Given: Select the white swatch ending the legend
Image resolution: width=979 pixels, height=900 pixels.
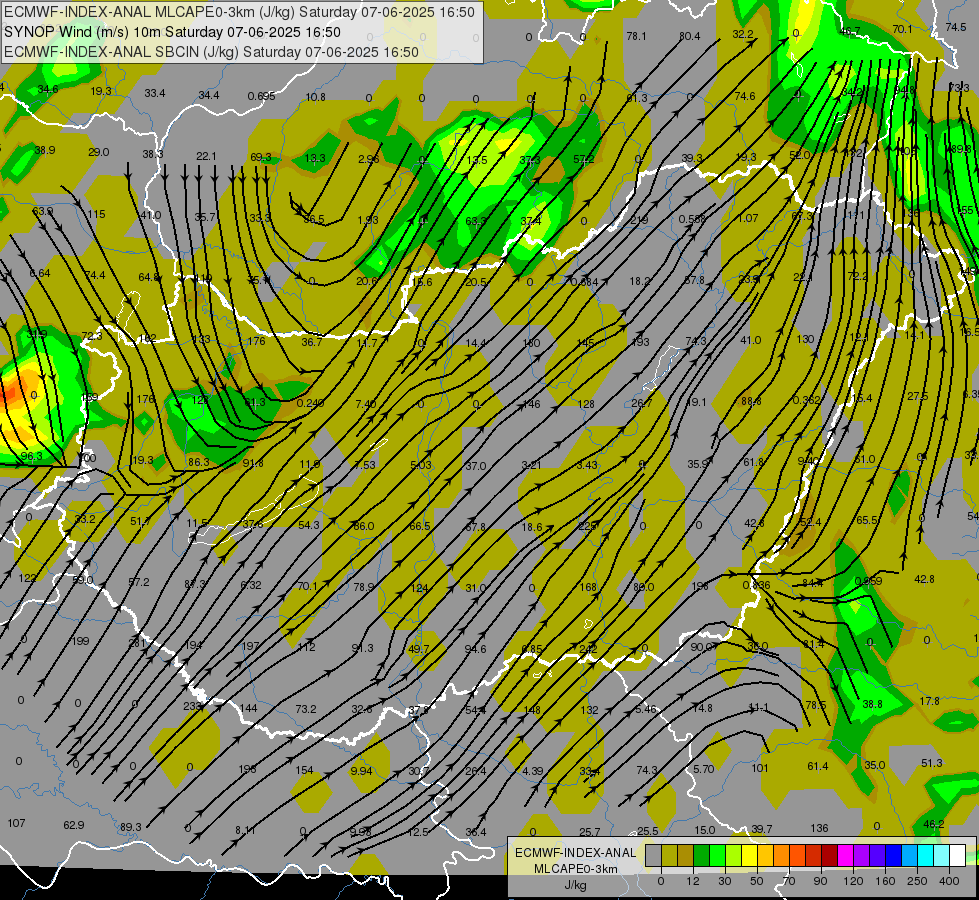Looking at the screenshot, I should [957, 856].
